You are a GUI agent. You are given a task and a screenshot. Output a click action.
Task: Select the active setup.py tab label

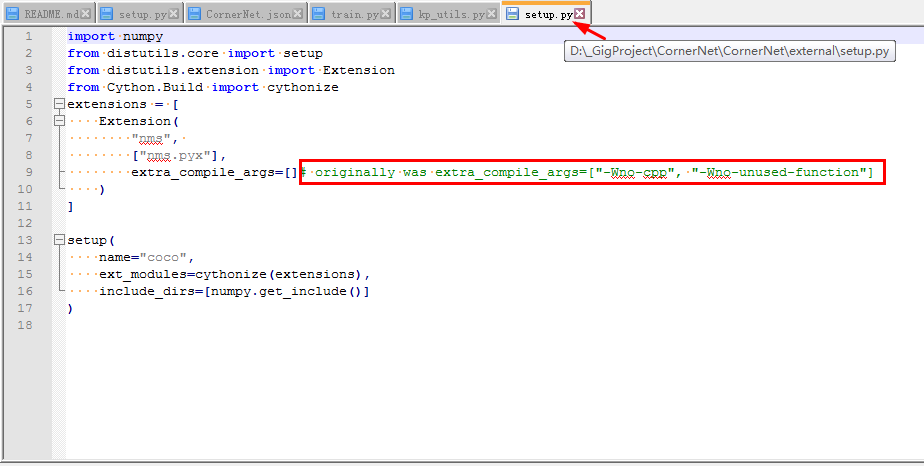pos(548,14)
